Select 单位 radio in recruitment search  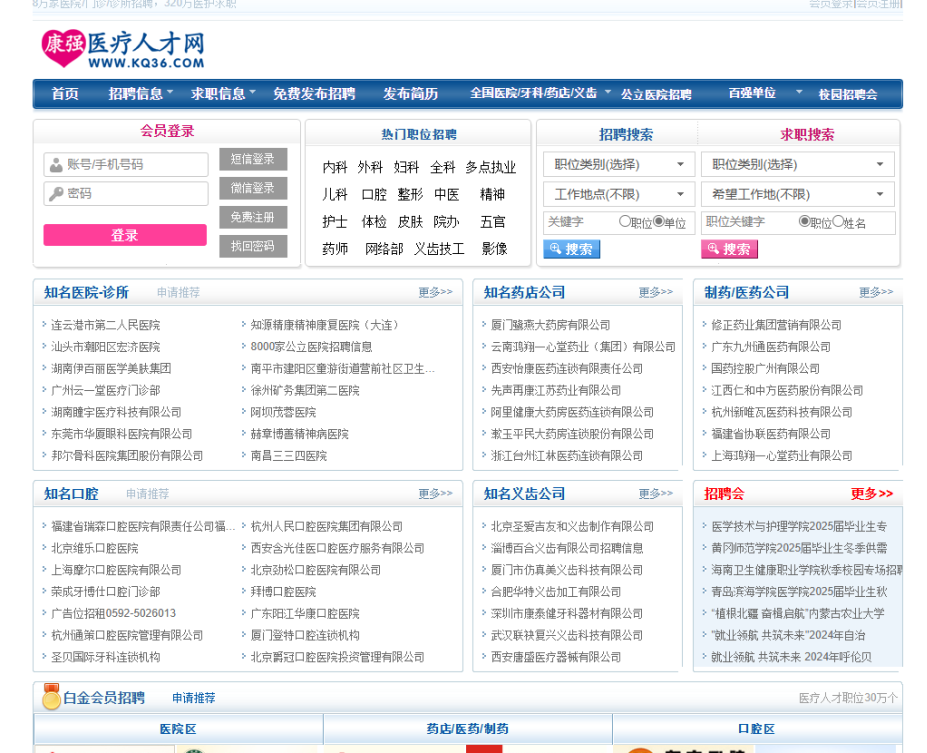[x=658, y=222]
